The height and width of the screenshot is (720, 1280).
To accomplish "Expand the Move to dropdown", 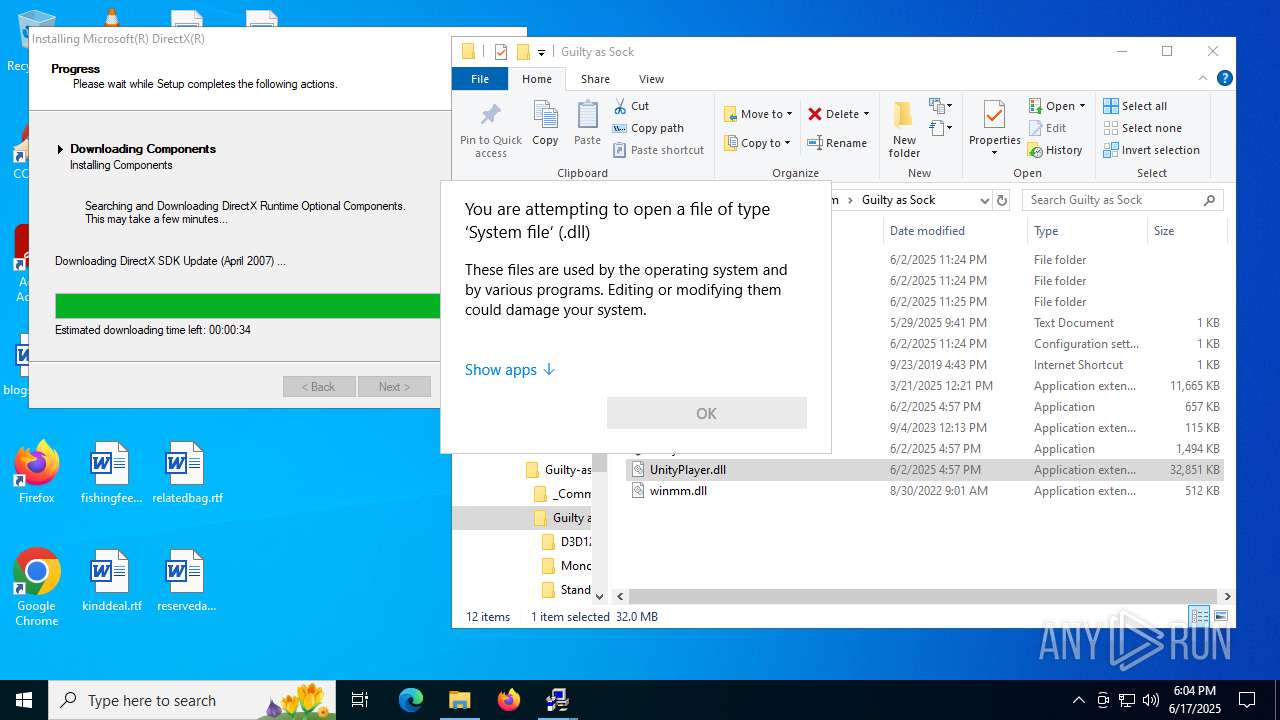I will point(789,114).
